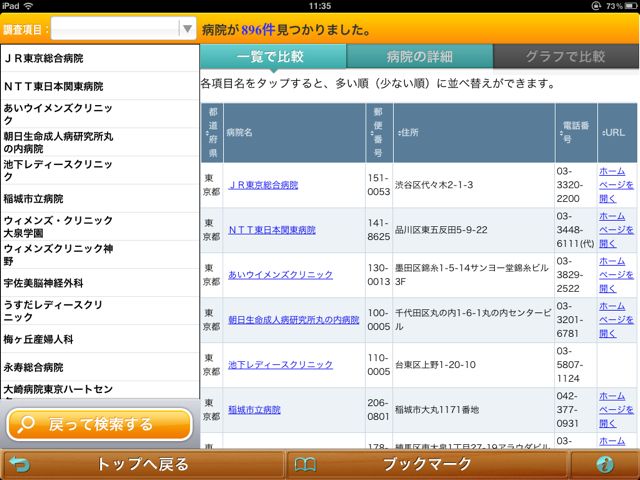
Task: Switch to the グラフで比較 tab
Action: click(566, 56)
